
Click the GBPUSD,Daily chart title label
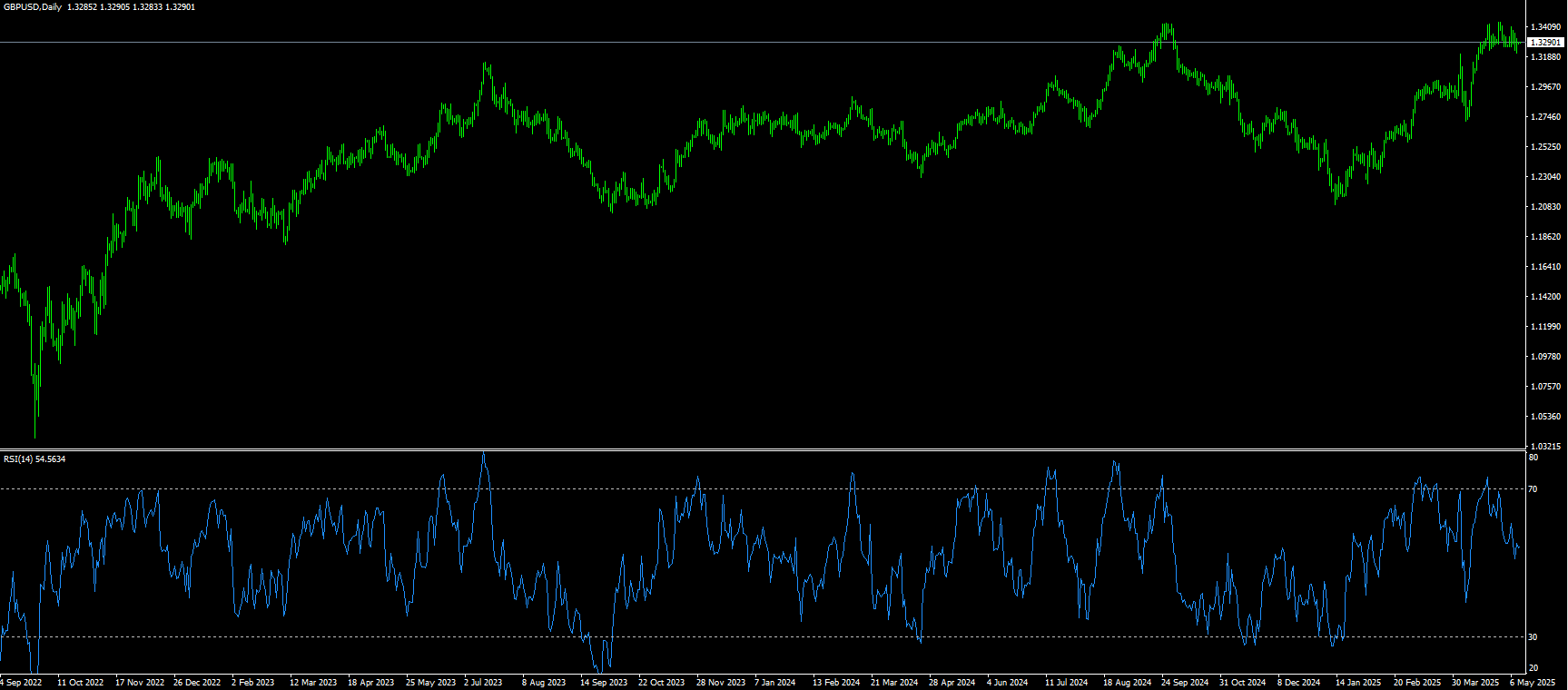pos(33,7)
